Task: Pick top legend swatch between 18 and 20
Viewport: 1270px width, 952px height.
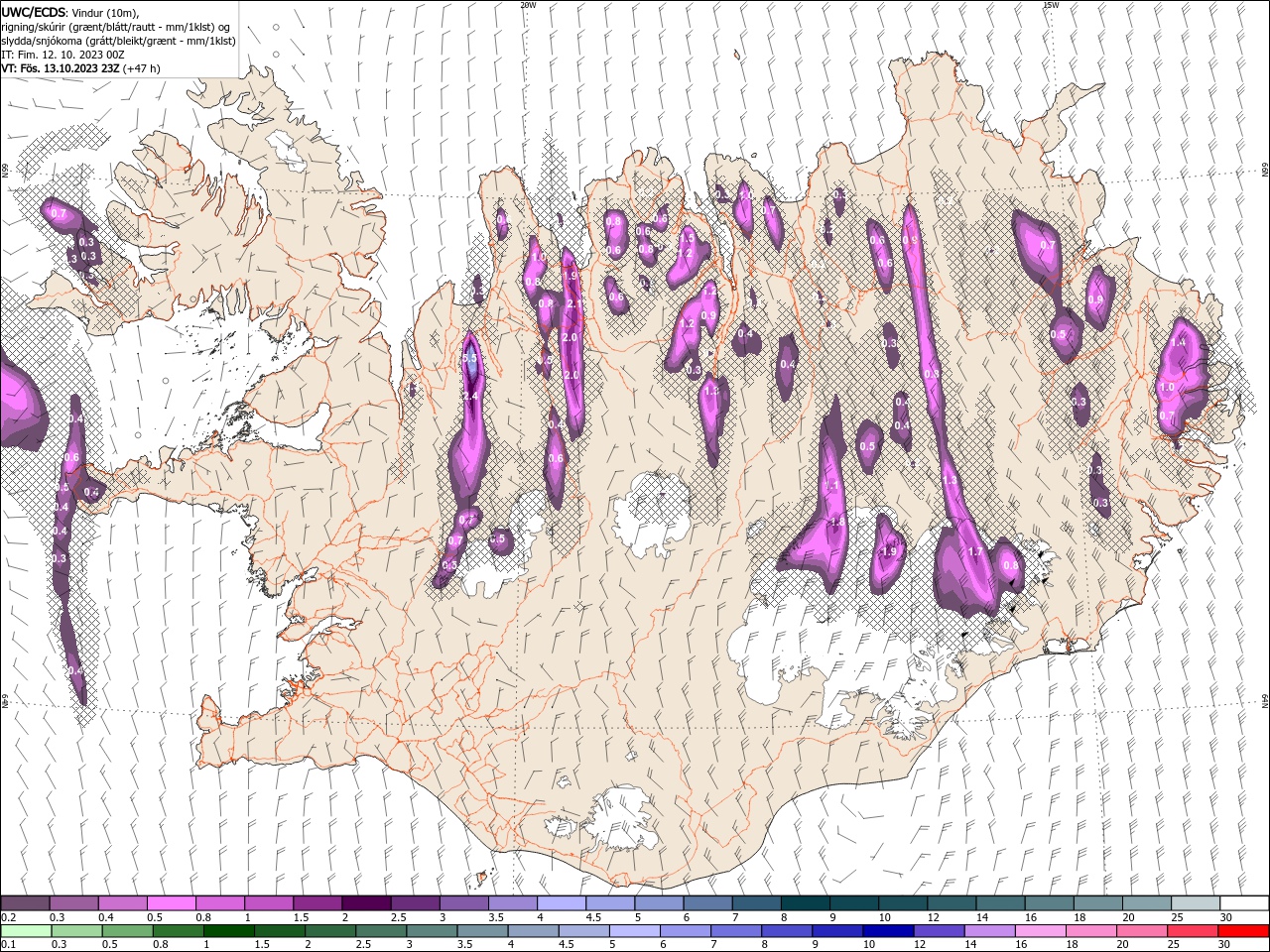Action: pos(1096,903)
